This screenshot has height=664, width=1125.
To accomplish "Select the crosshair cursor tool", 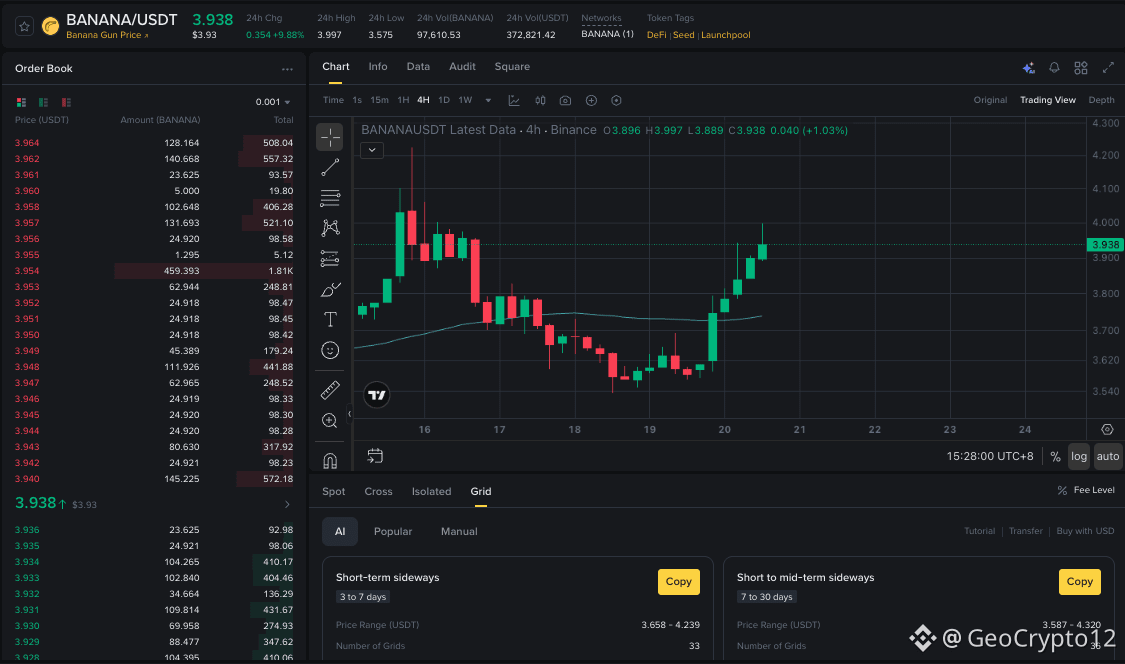I will pos(330,136).
